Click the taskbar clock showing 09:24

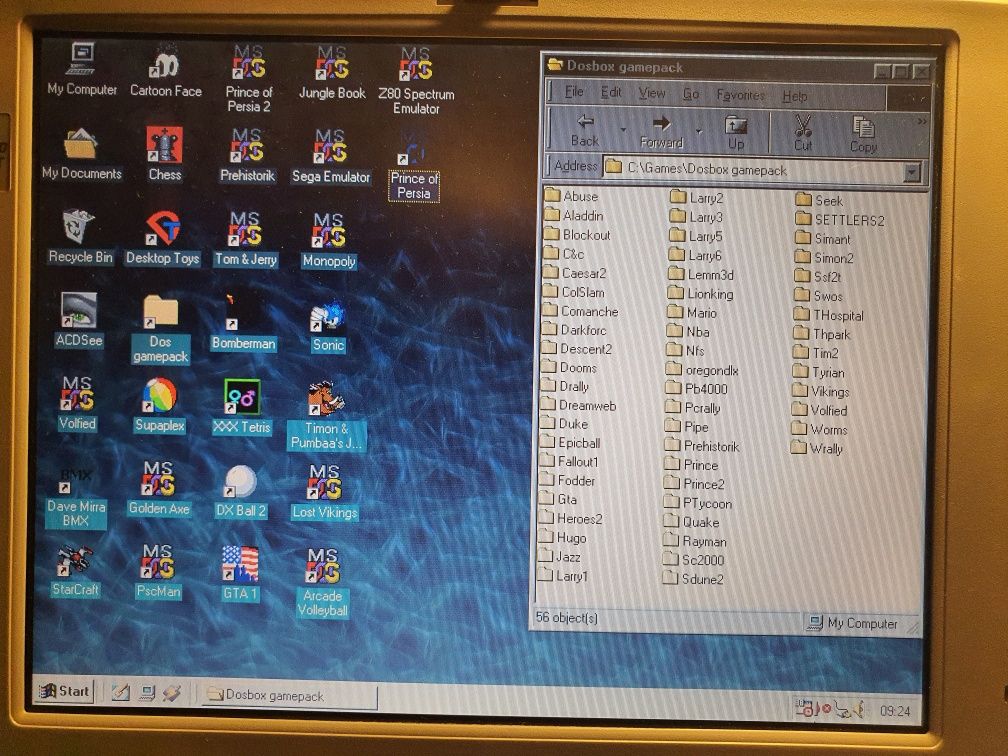click(x=894, y=711)
